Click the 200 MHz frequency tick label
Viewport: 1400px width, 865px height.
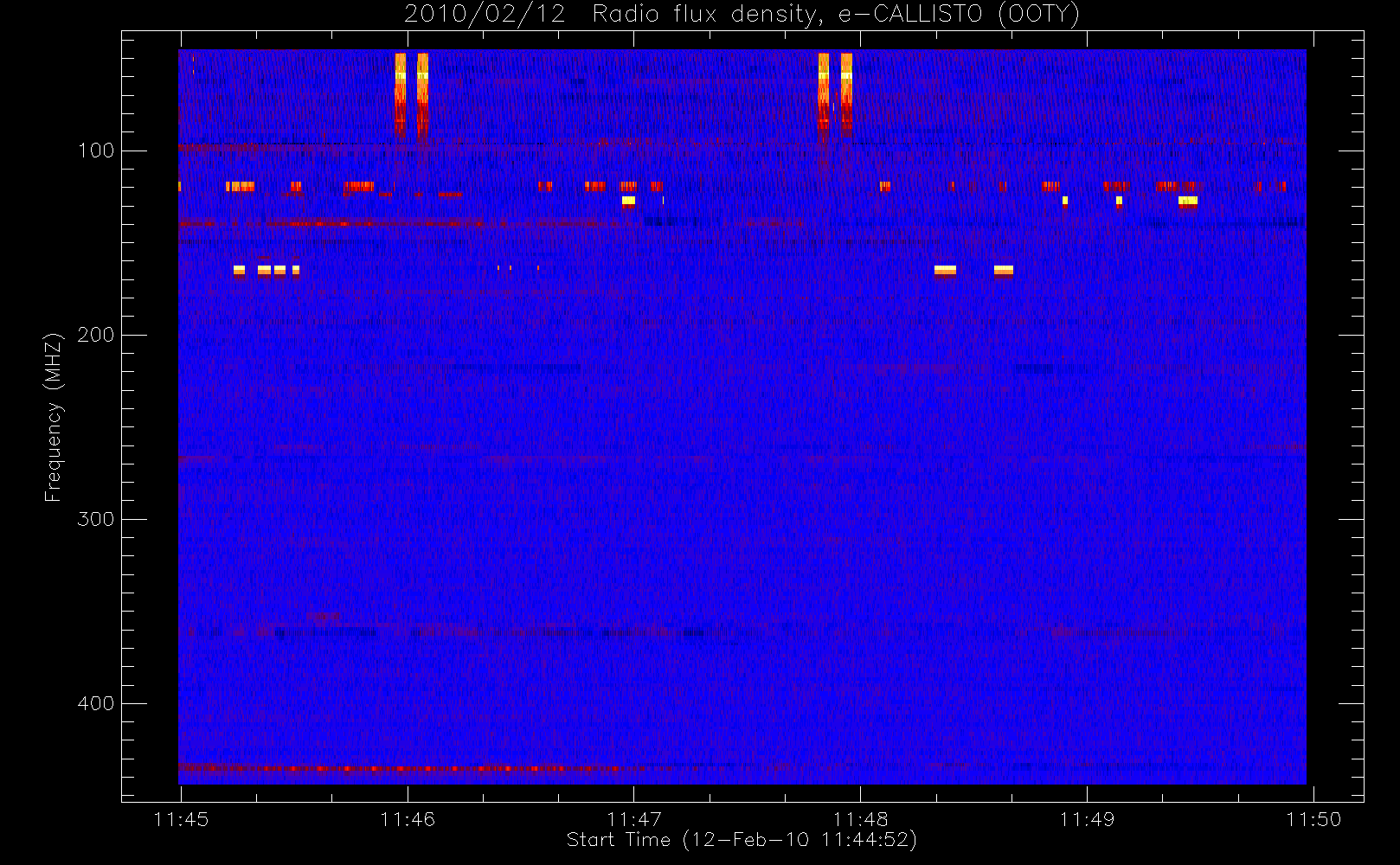[x=95, y=335]
